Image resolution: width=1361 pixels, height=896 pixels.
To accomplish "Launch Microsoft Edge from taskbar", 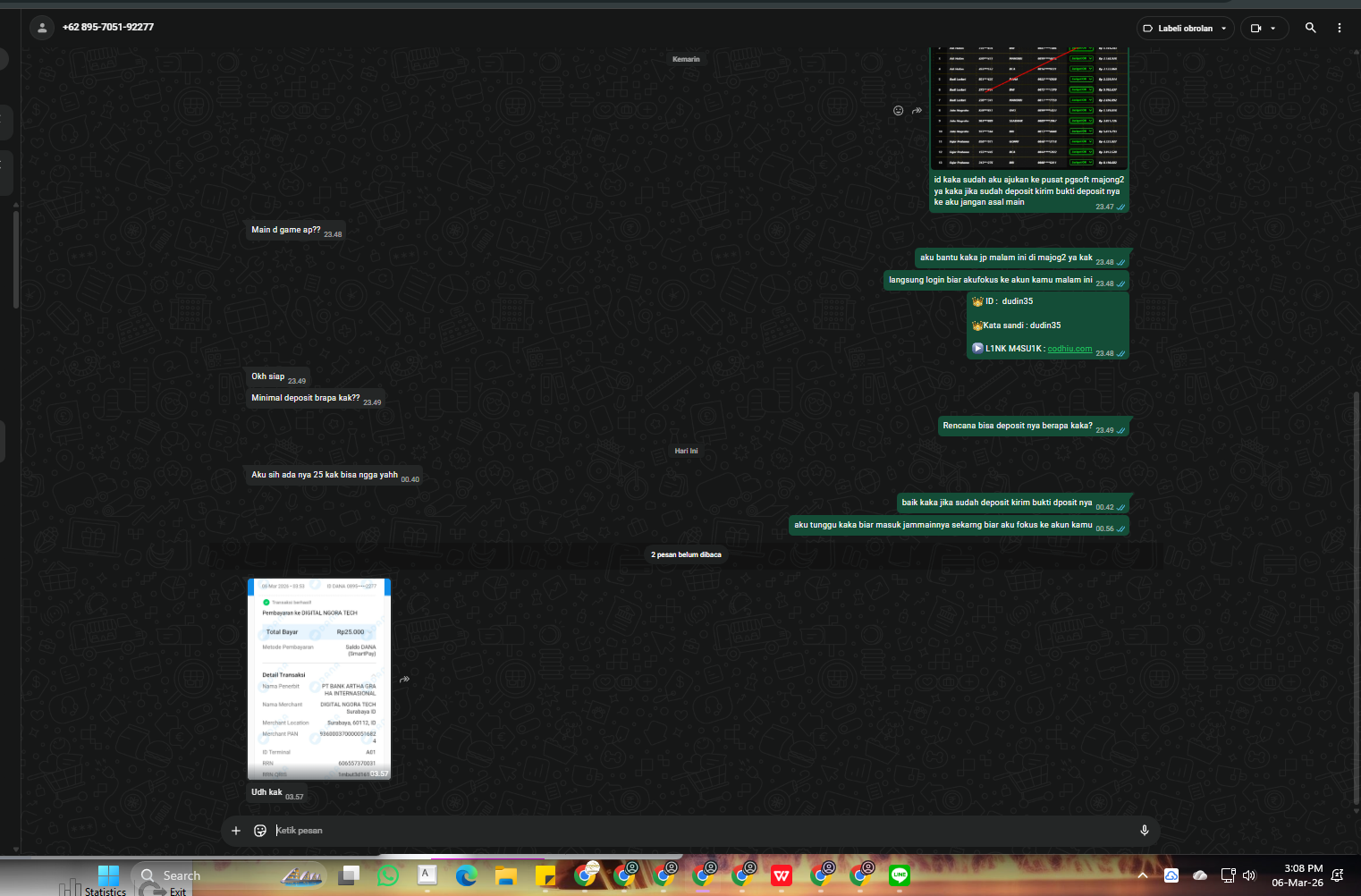I will tap(467, 876).
